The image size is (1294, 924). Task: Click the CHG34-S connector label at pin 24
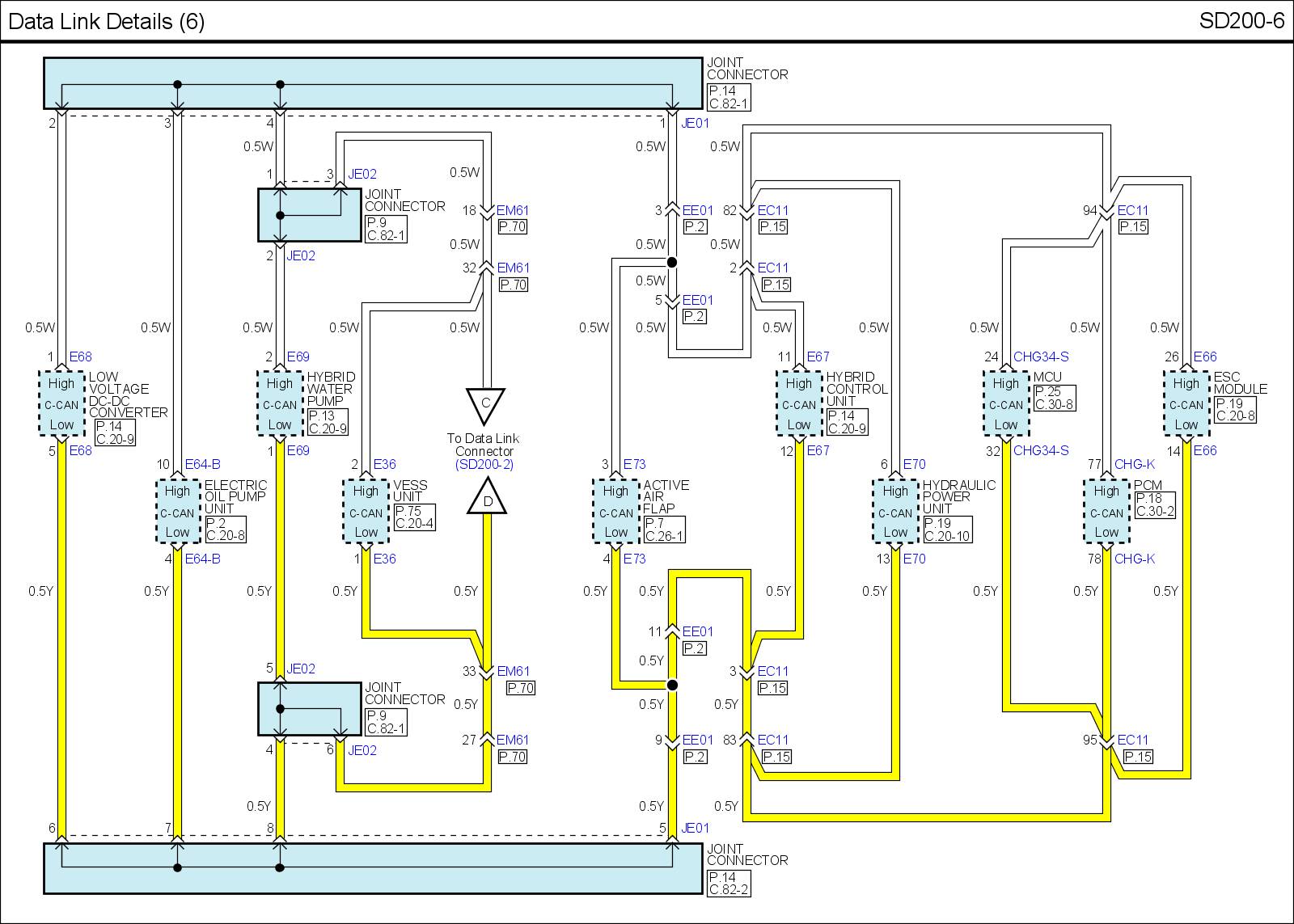1041,357
